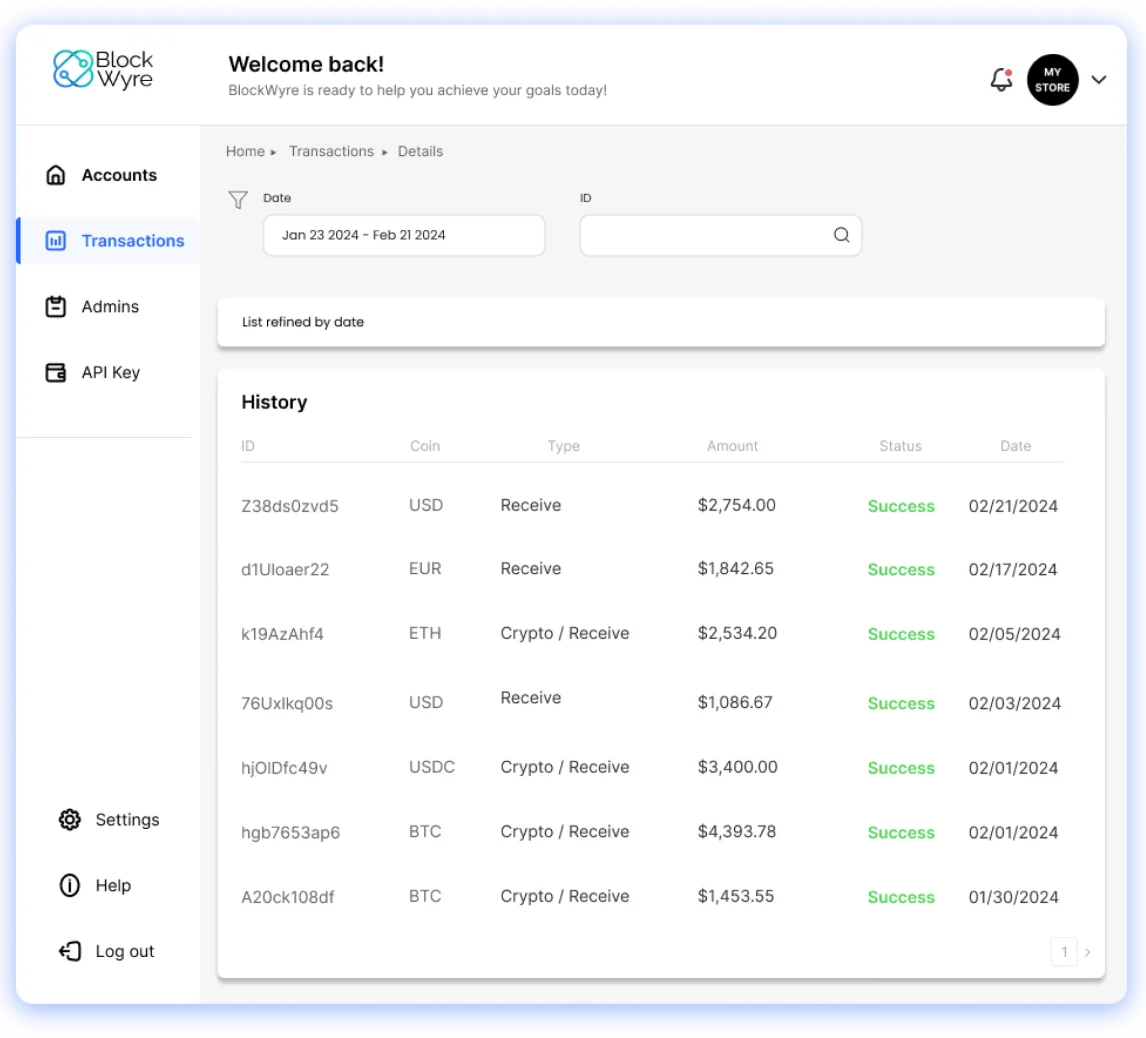Sort by ID column header

tap(248, 446)
